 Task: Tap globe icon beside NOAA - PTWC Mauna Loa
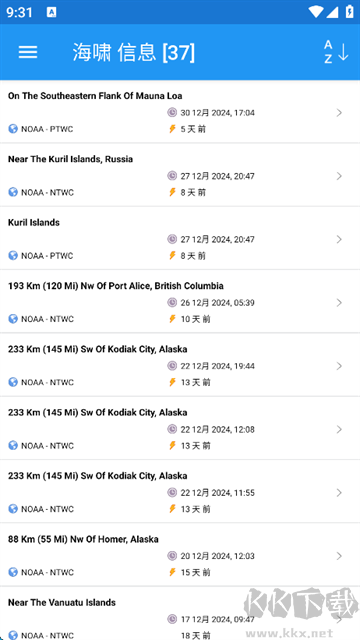coord(13,129)
